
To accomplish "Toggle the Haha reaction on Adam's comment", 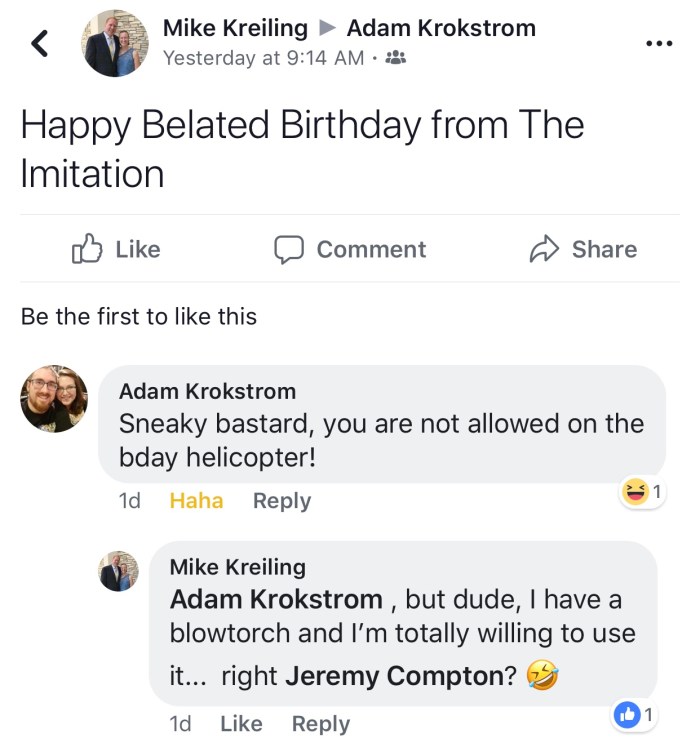I will pyautogui.click(x=196, y=501).
